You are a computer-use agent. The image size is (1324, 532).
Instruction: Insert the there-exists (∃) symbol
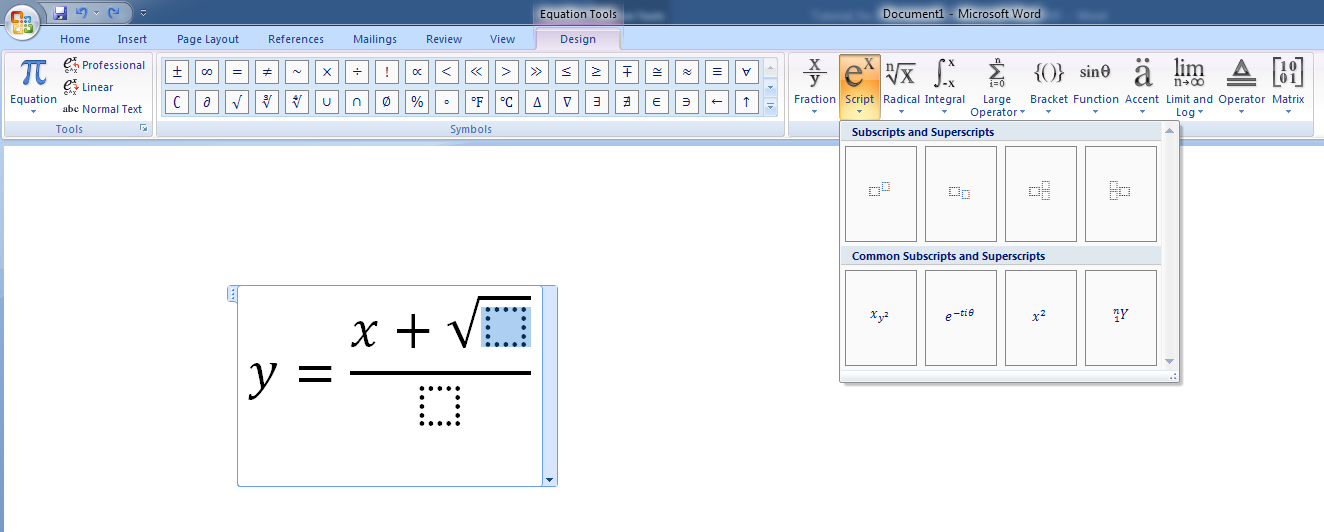point(597,102)
